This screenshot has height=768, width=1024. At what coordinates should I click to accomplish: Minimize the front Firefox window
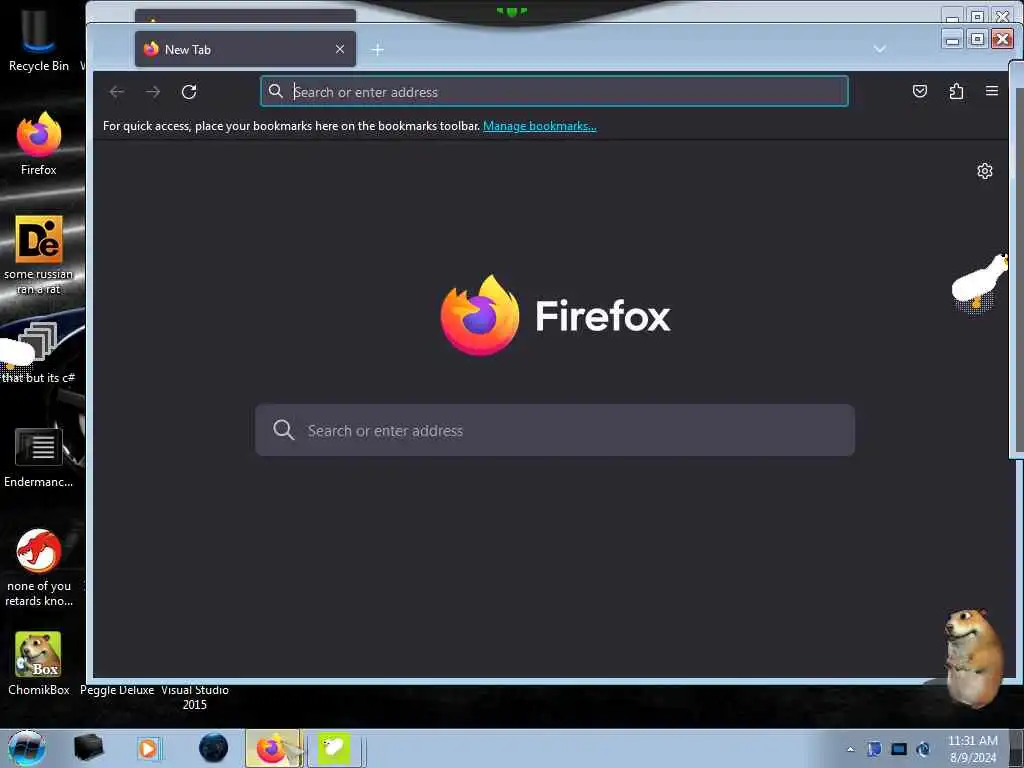(953, 40)
